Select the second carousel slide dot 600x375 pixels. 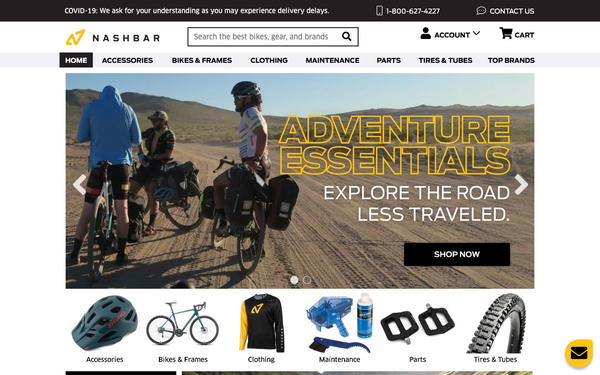[307, 280]
